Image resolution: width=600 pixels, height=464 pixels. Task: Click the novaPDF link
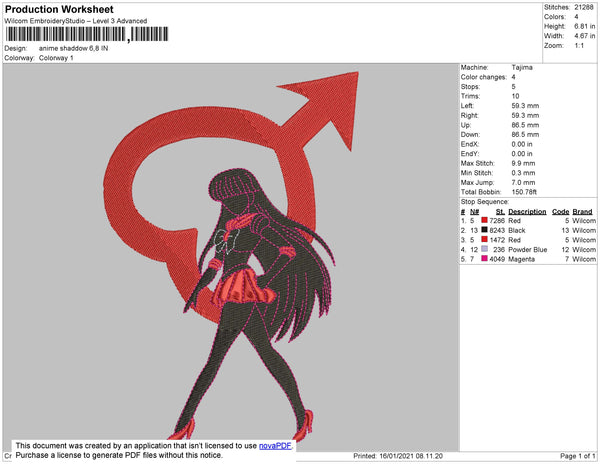pyautogui.click(x=275, y=446)
